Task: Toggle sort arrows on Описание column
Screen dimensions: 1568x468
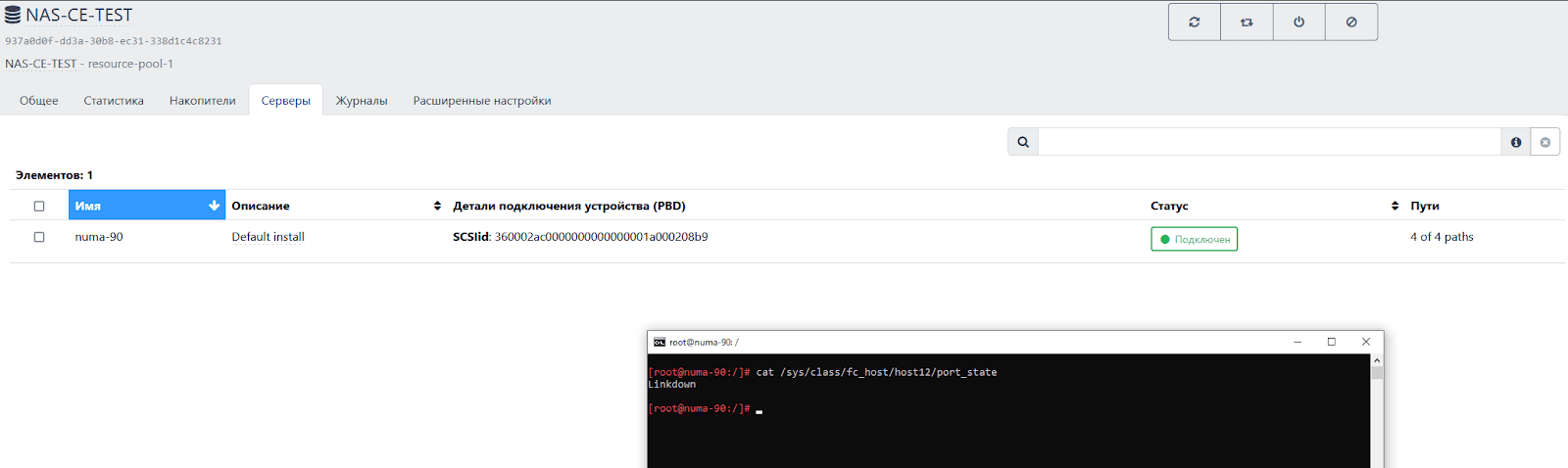Action: coord(437,206)
